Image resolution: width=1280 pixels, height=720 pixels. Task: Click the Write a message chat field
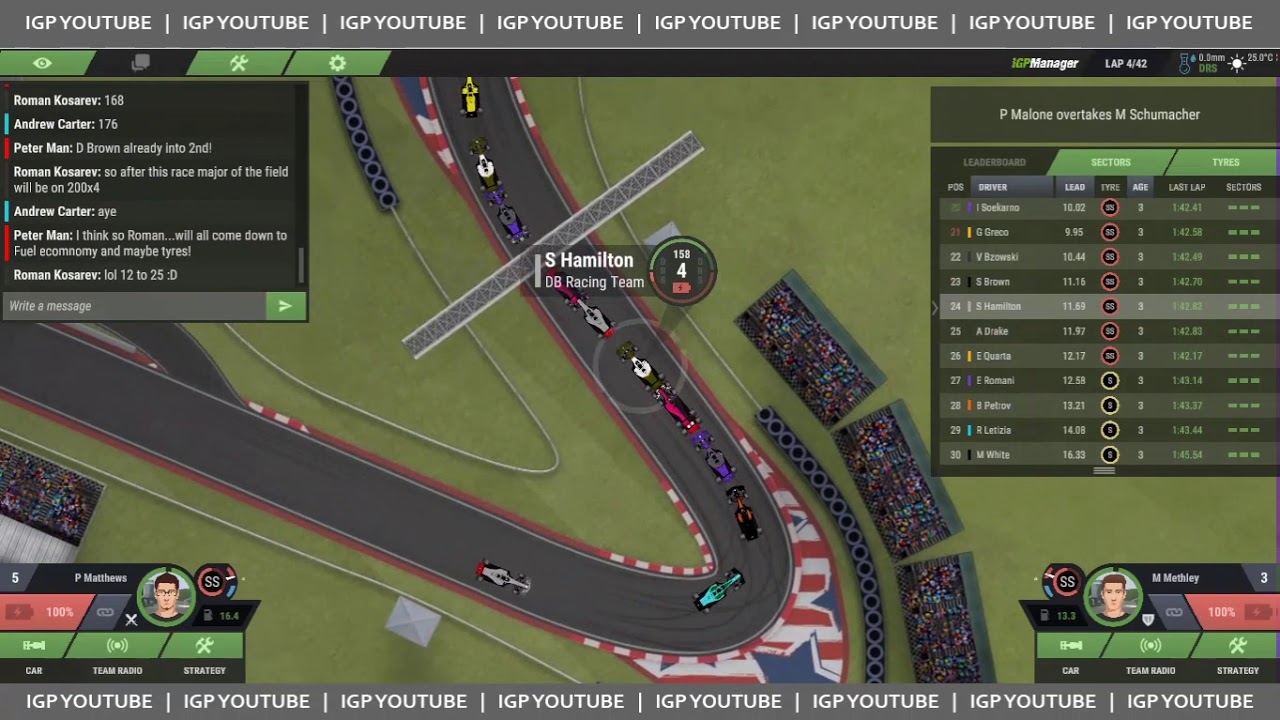coord(134,306)
